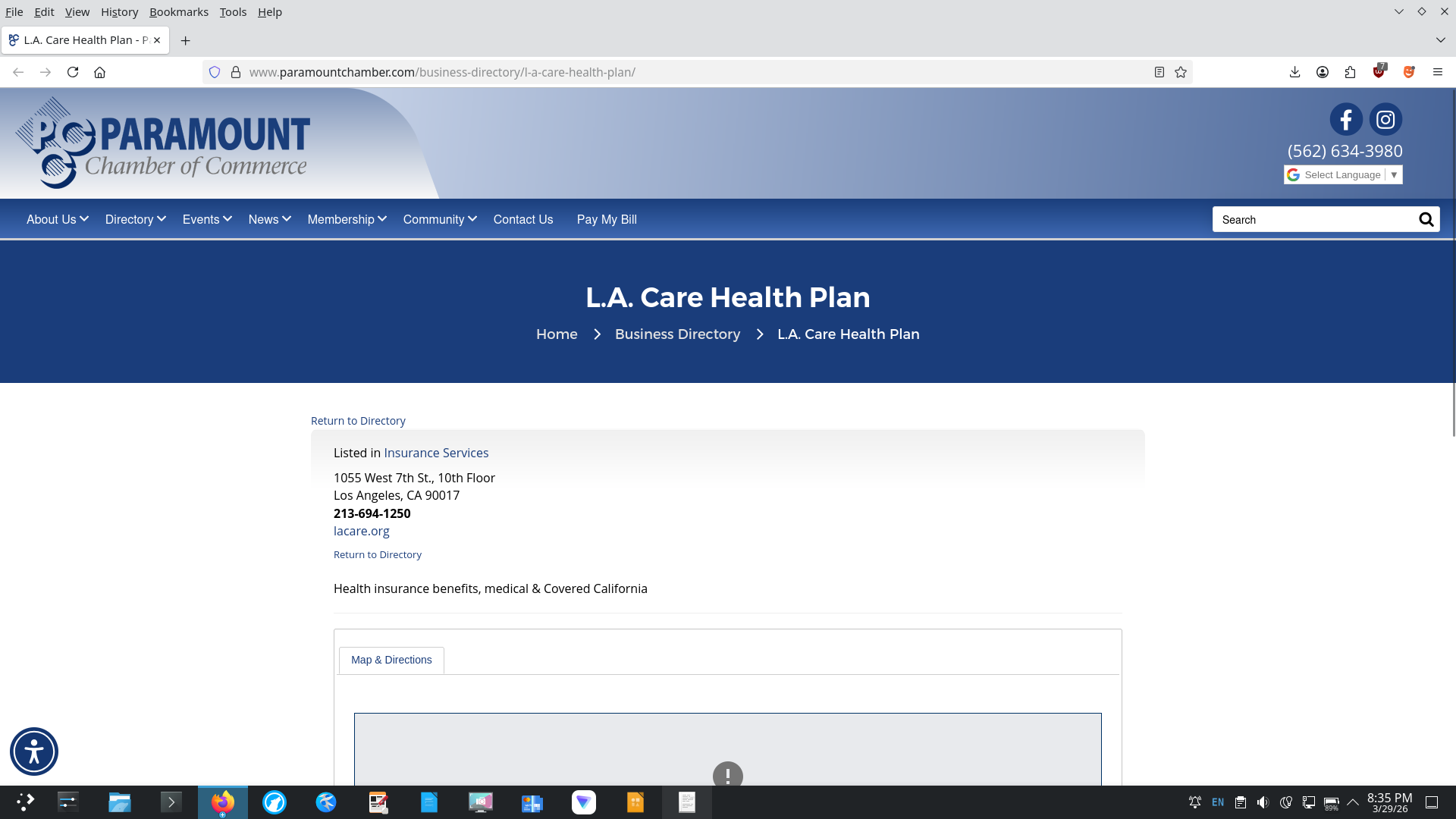Select the Map & Directions tab
This screenshot has width=1456, height=819.
point(391,661)
